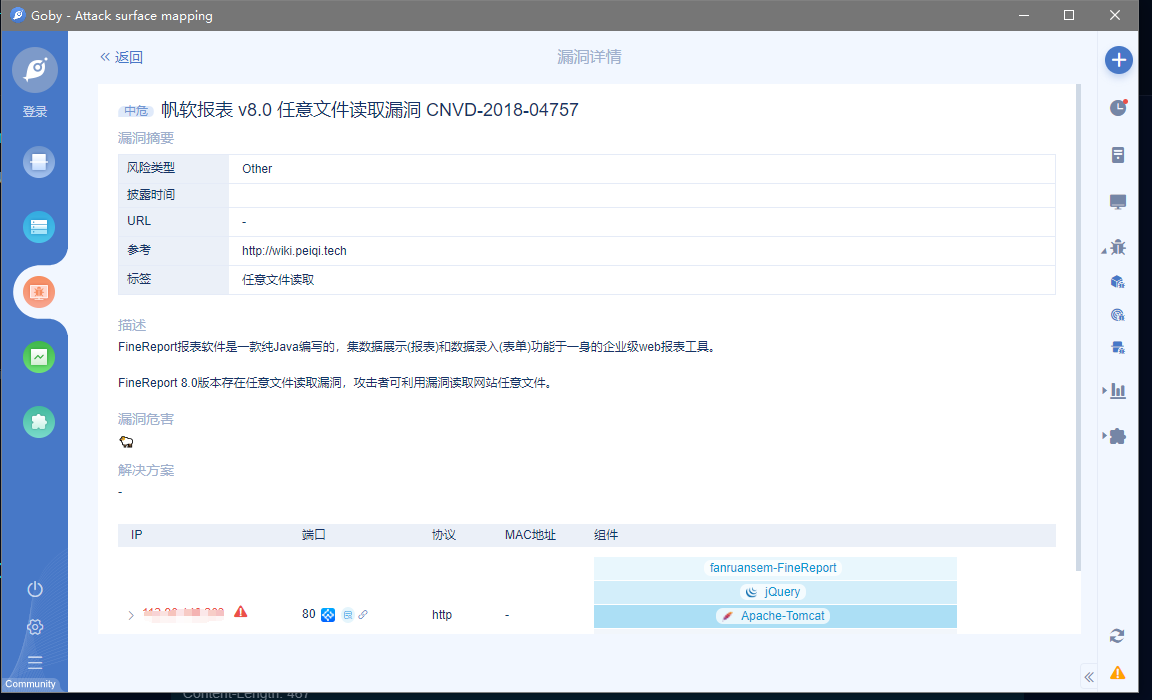
Task: Expand the IP address row chevron
Action: click(131, 615)
